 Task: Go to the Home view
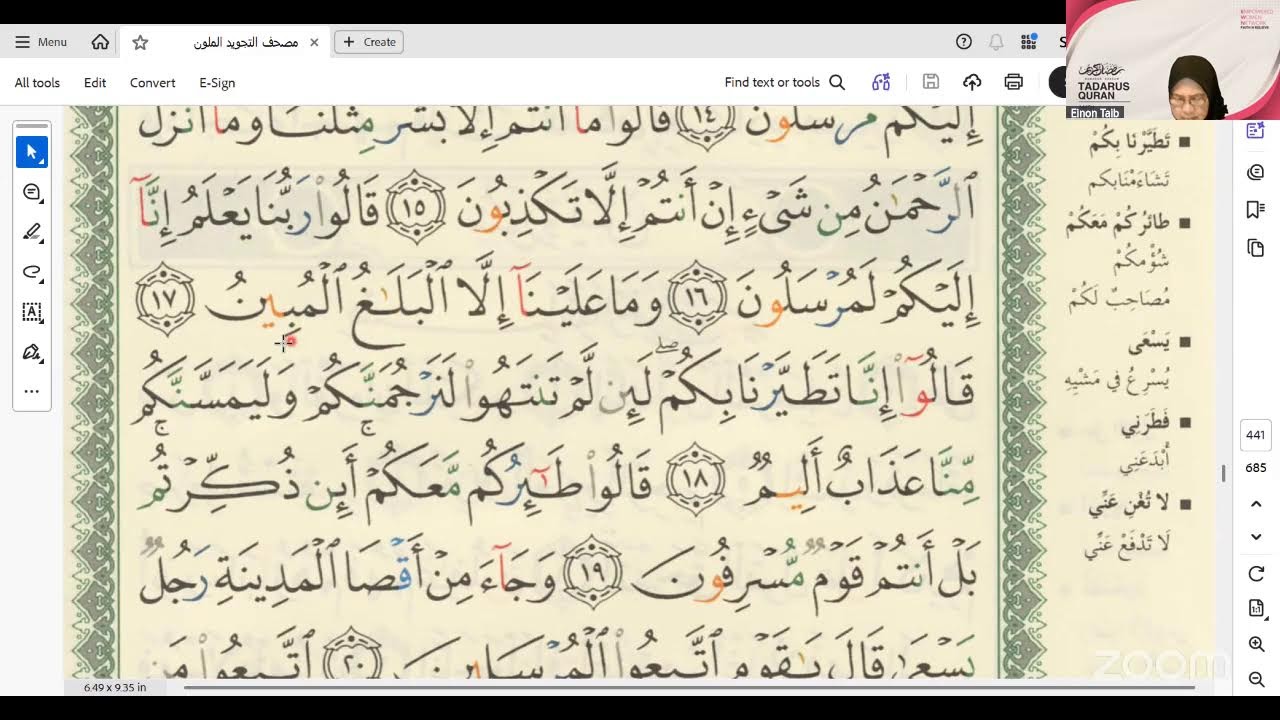click(x=100, y=42)
